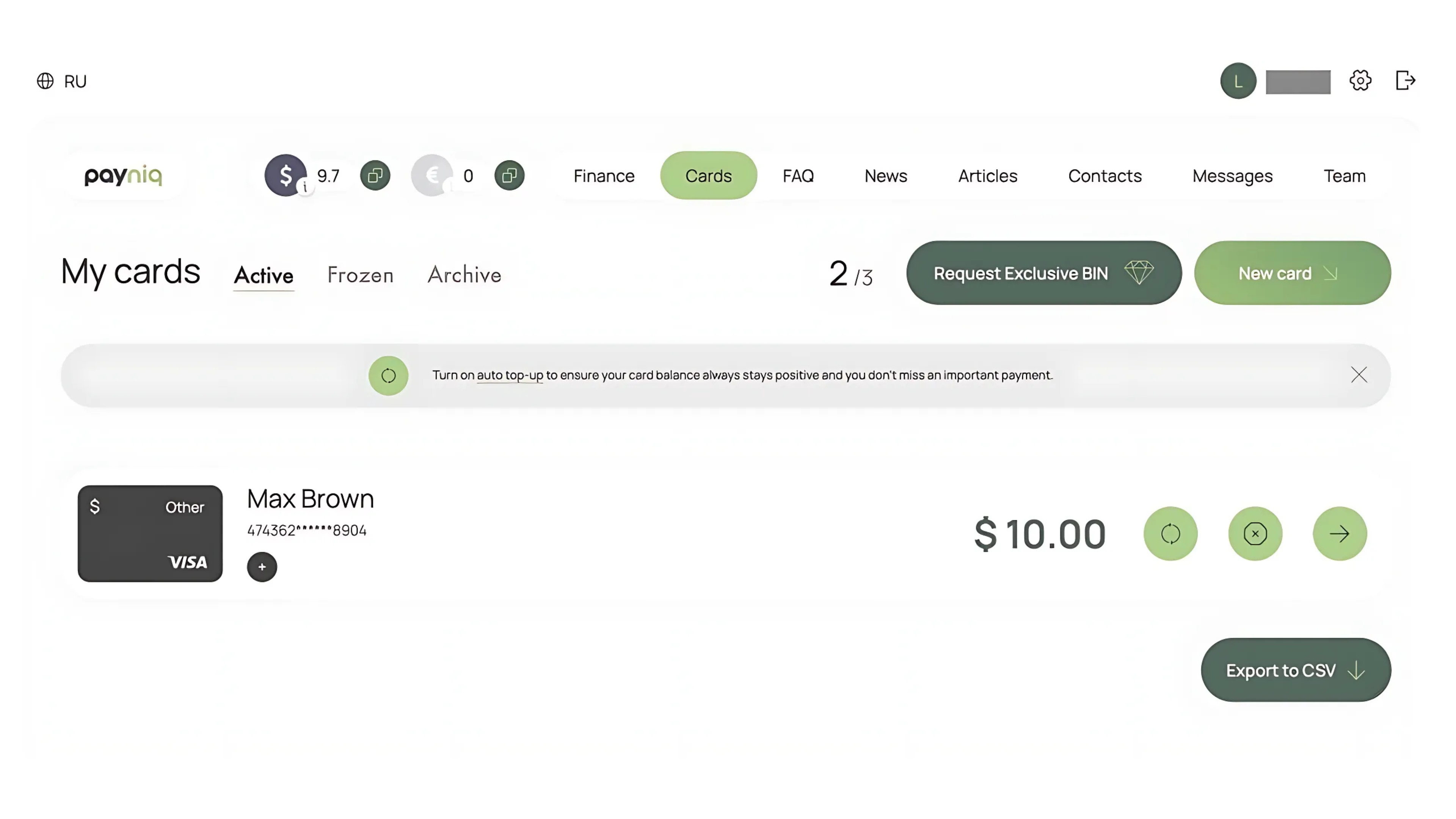1456x819 pixels.
Task: Click the Max Brown Visa card thumbnail
Action: point(150,533)
